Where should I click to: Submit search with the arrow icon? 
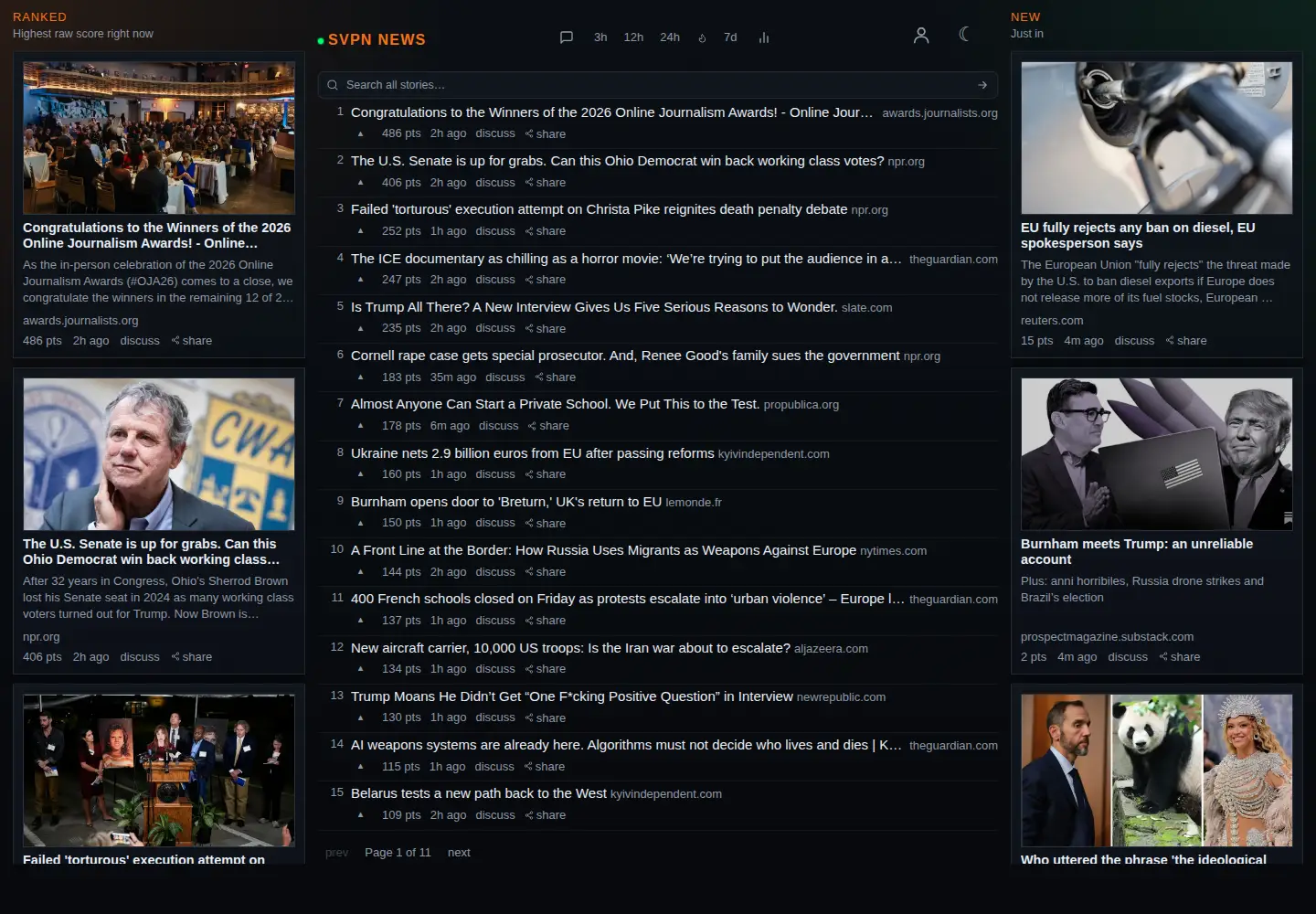(982, 85)
